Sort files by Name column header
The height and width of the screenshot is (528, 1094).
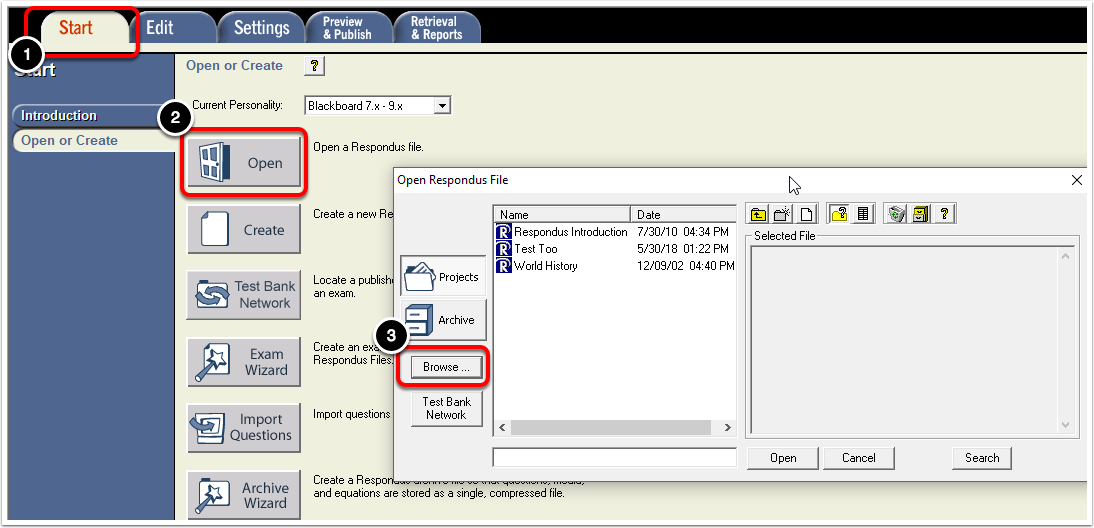(x=562, y=214)
